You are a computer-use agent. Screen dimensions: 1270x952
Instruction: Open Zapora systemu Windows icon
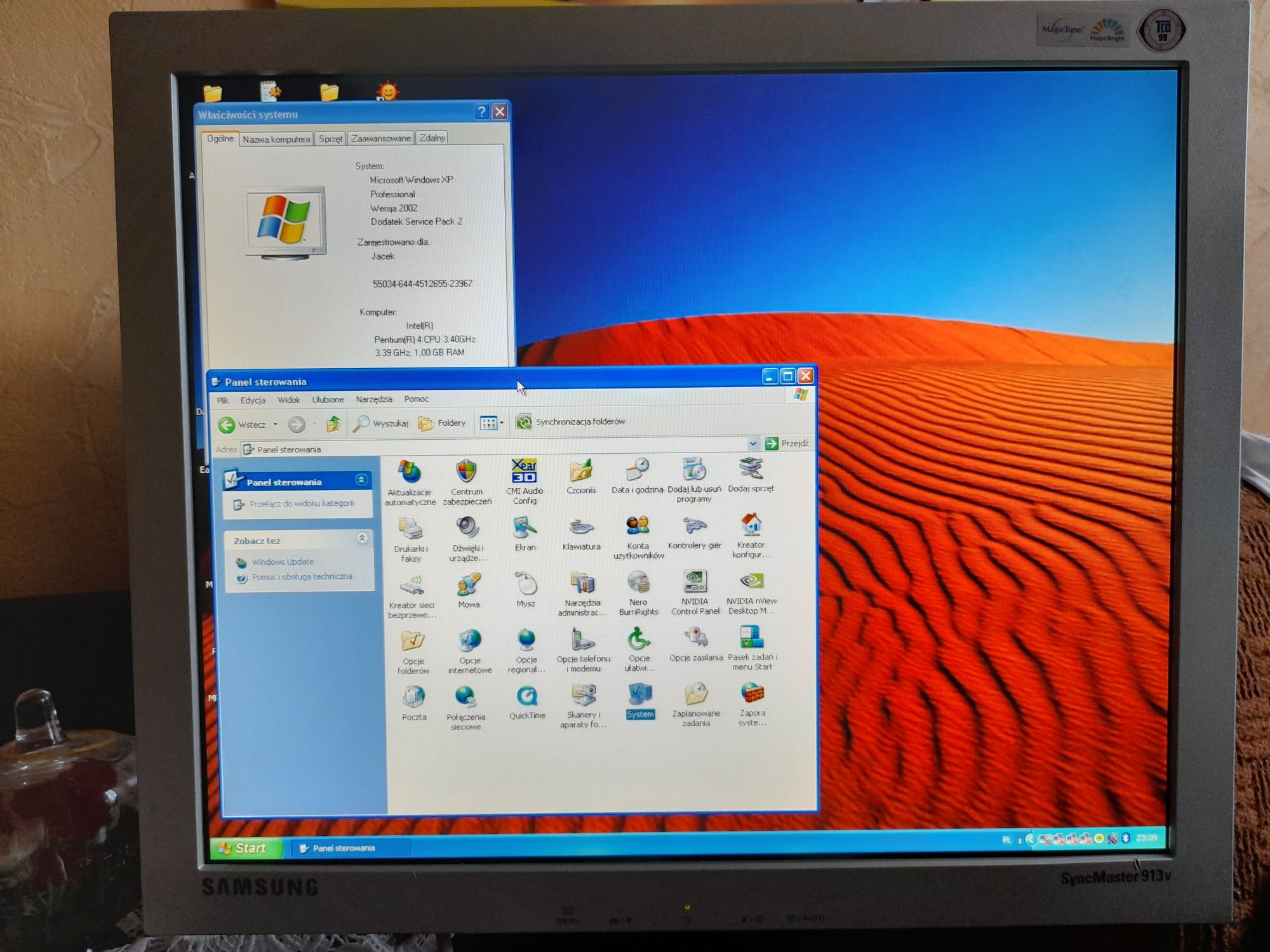(752, 704)
